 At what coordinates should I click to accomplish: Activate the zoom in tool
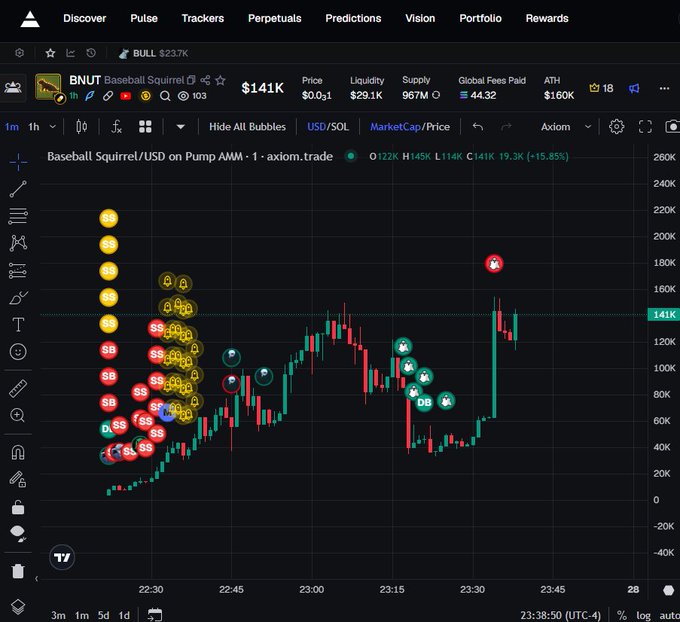[x=18, y=415]
